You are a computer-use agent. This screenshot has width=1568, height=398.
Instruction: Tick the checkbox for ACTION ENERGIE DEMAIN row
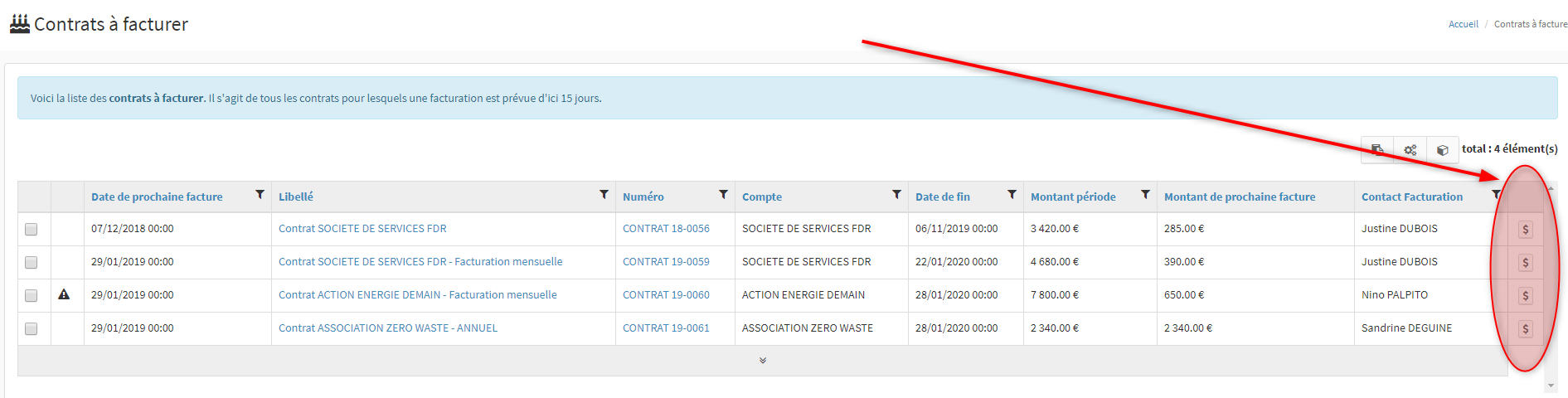tap(32, 296)
